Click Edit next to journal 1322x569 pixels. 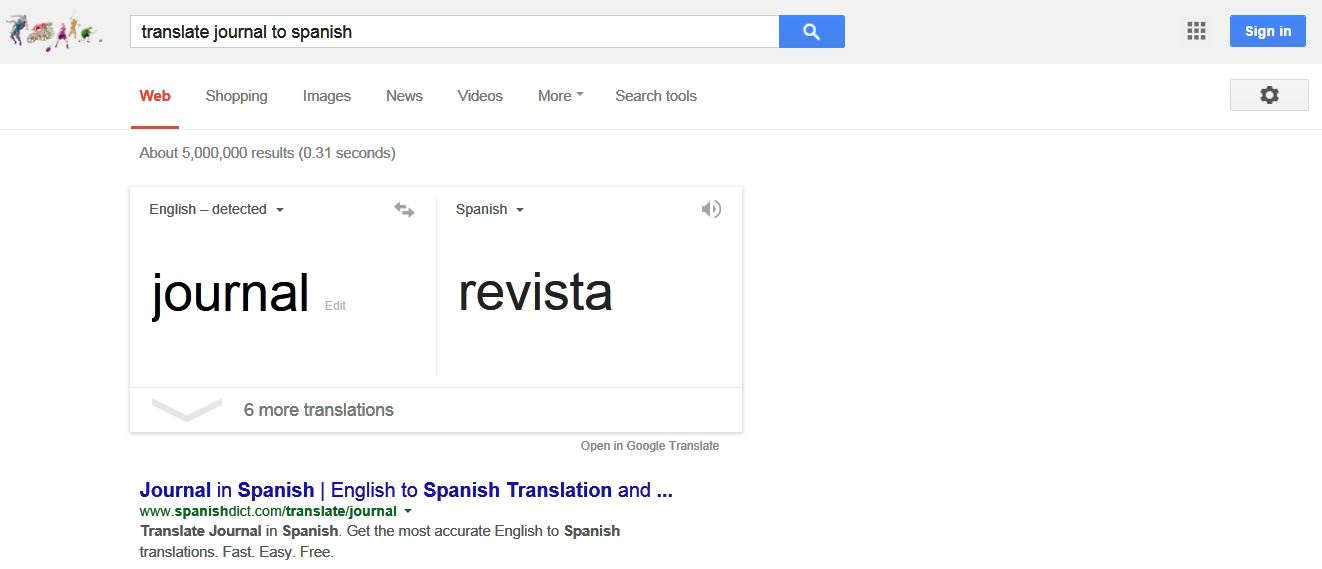pyautogui.click(x=335, y=306)
